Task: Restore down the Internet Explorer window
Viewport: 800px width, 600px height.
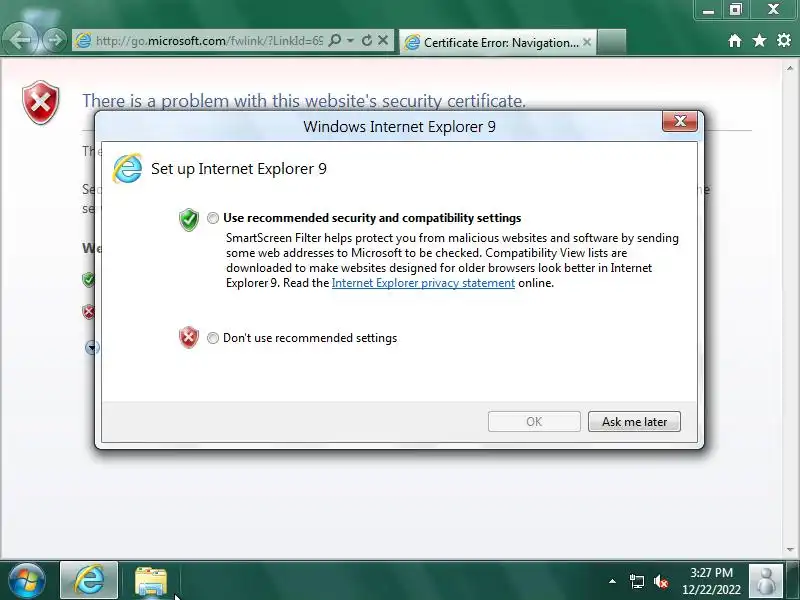Action: [x=735, y=10]
